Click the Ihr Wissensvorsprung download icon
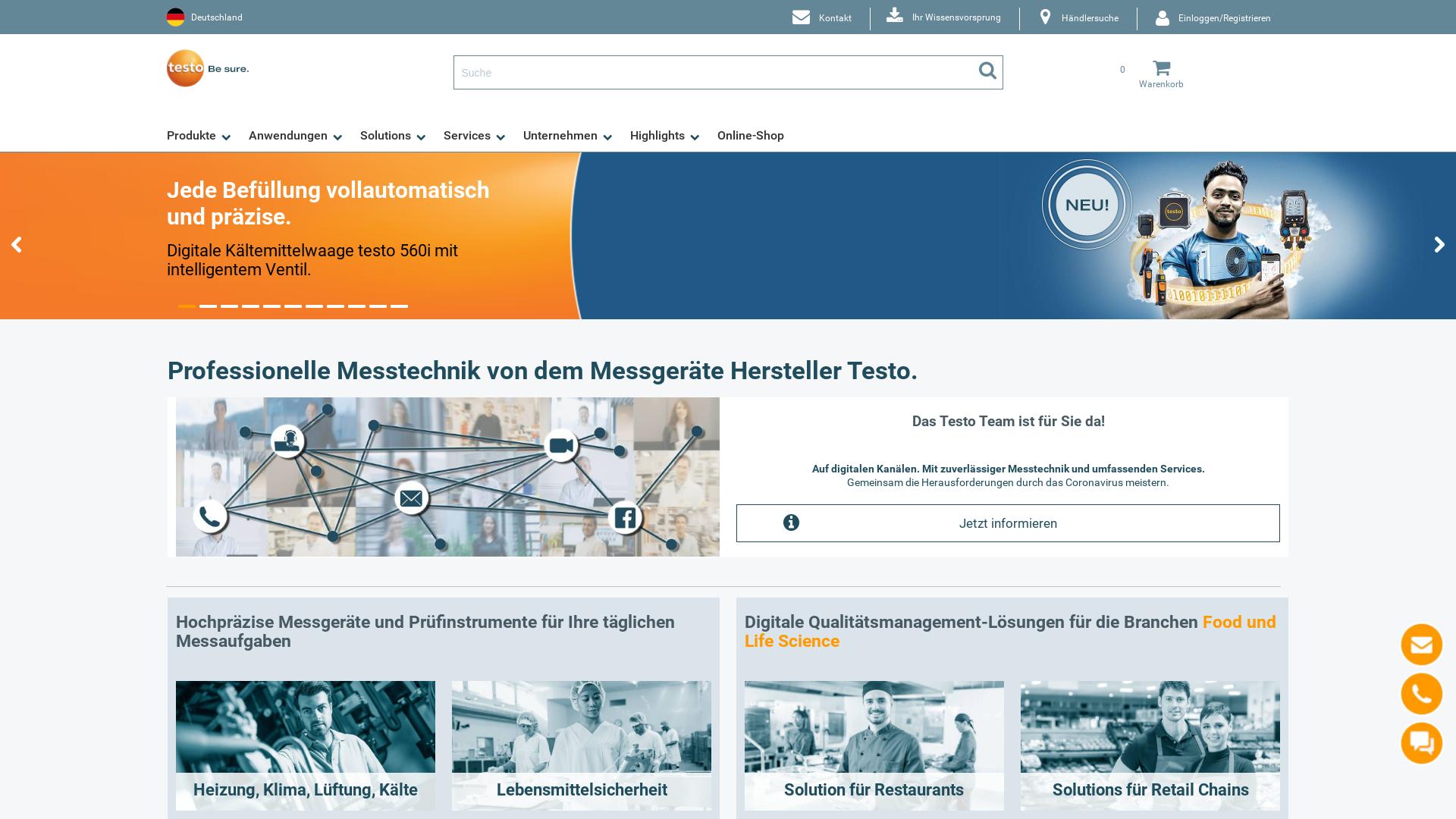Viewport: 1456px width, 819px height. 895,16
